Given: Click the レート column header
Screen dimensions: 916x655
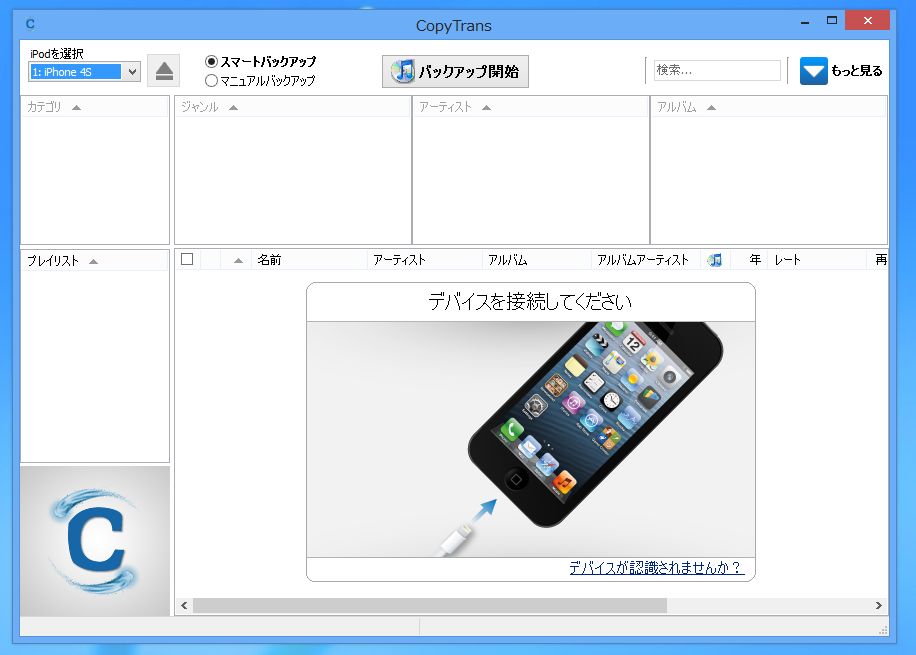Looking at the screenshot, I should click(x=817, y=260).
